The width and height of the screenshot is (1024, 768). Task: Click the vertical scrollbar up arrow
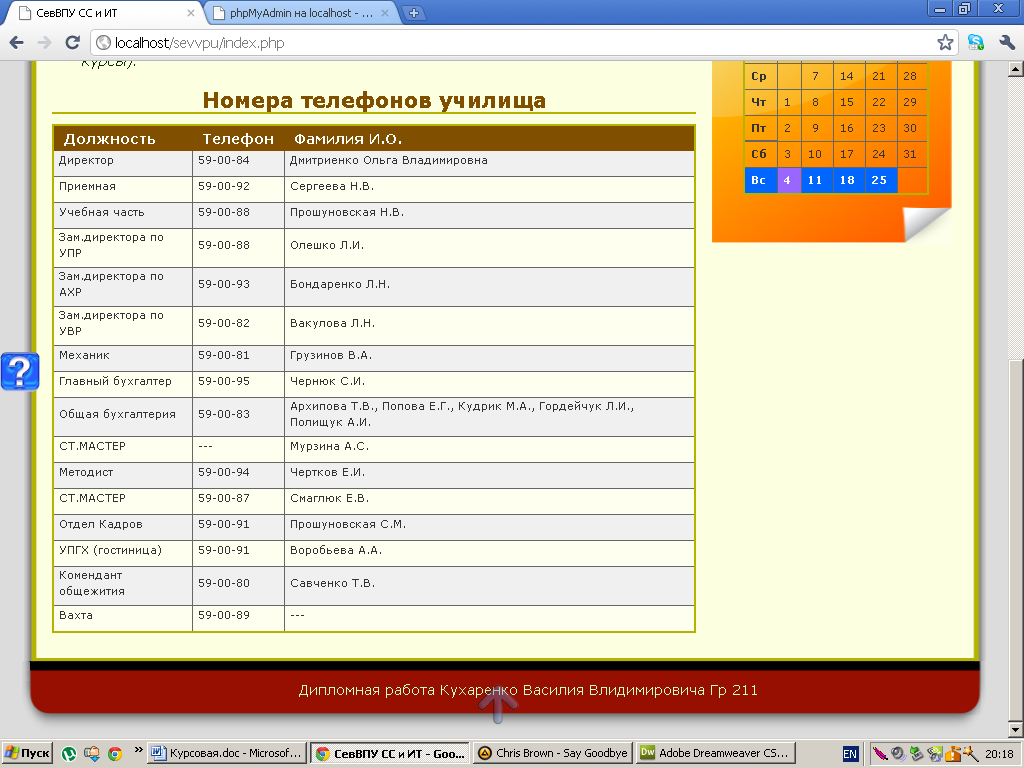(x=1016, y=69)
